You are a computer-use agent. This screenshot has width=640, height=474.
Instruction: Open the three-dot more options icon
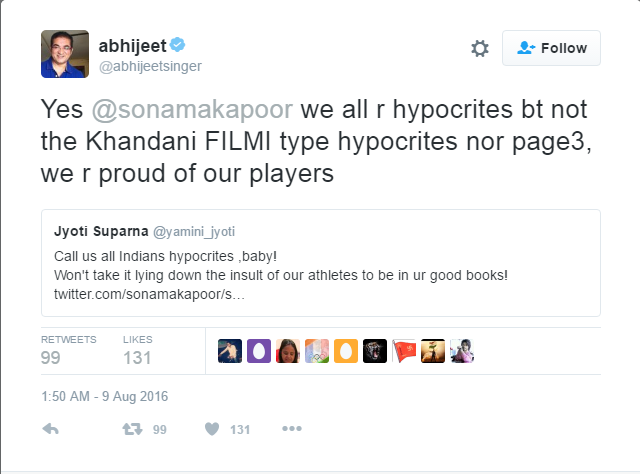(291, 429)
